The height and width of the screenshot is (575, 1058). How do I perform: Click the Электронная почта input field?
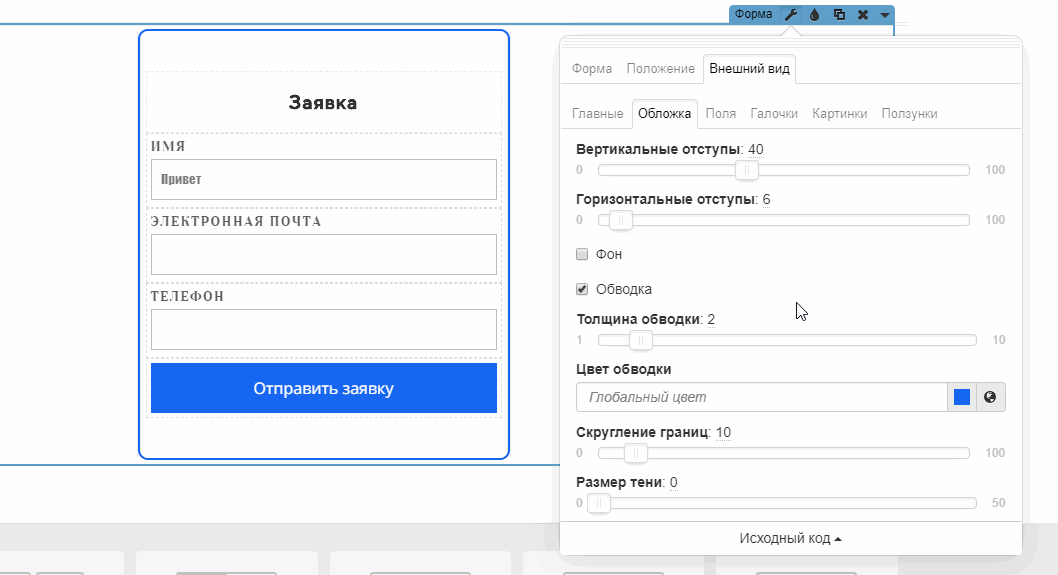(x=323, y=254)
